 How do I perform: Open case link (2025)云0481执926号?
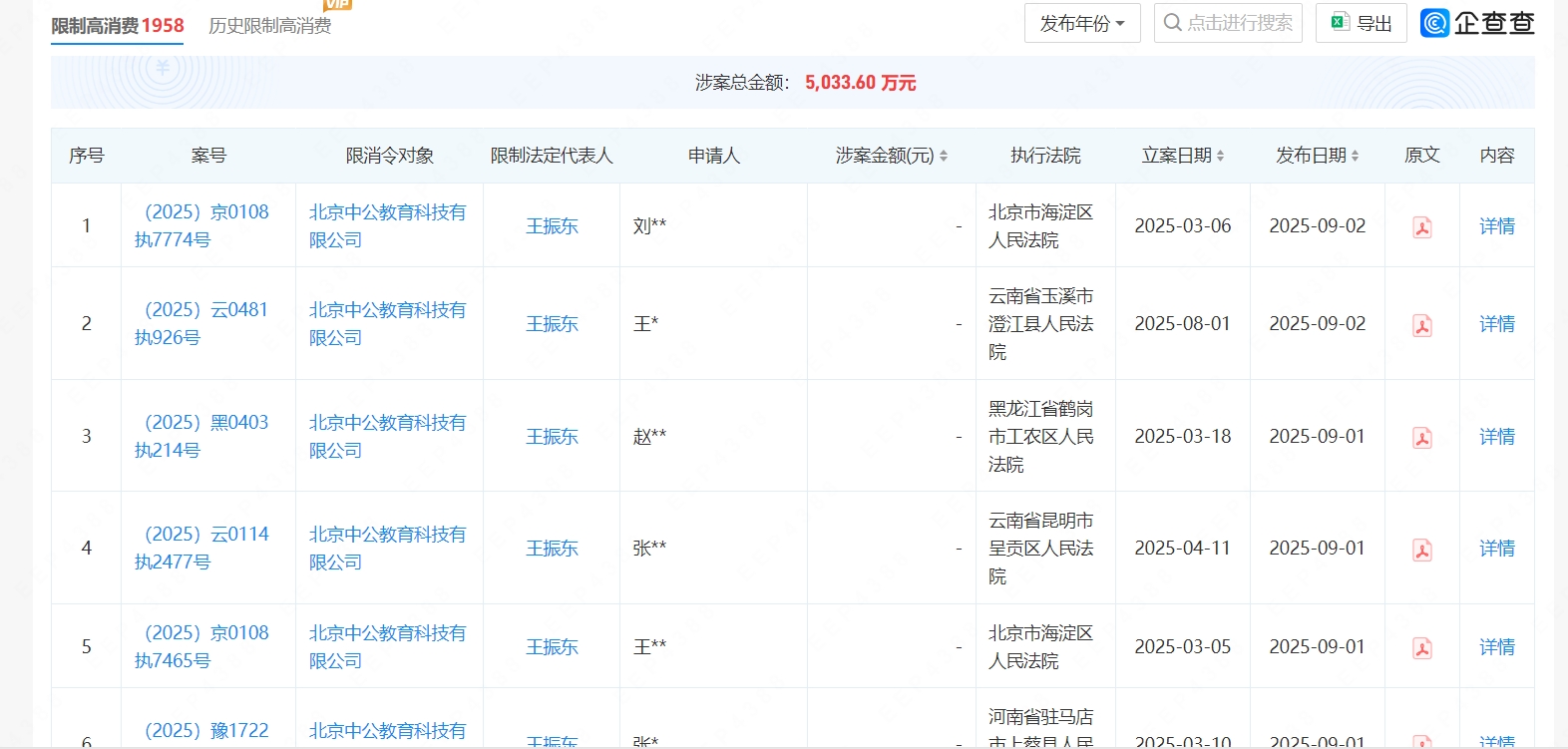tap(202, 324)
